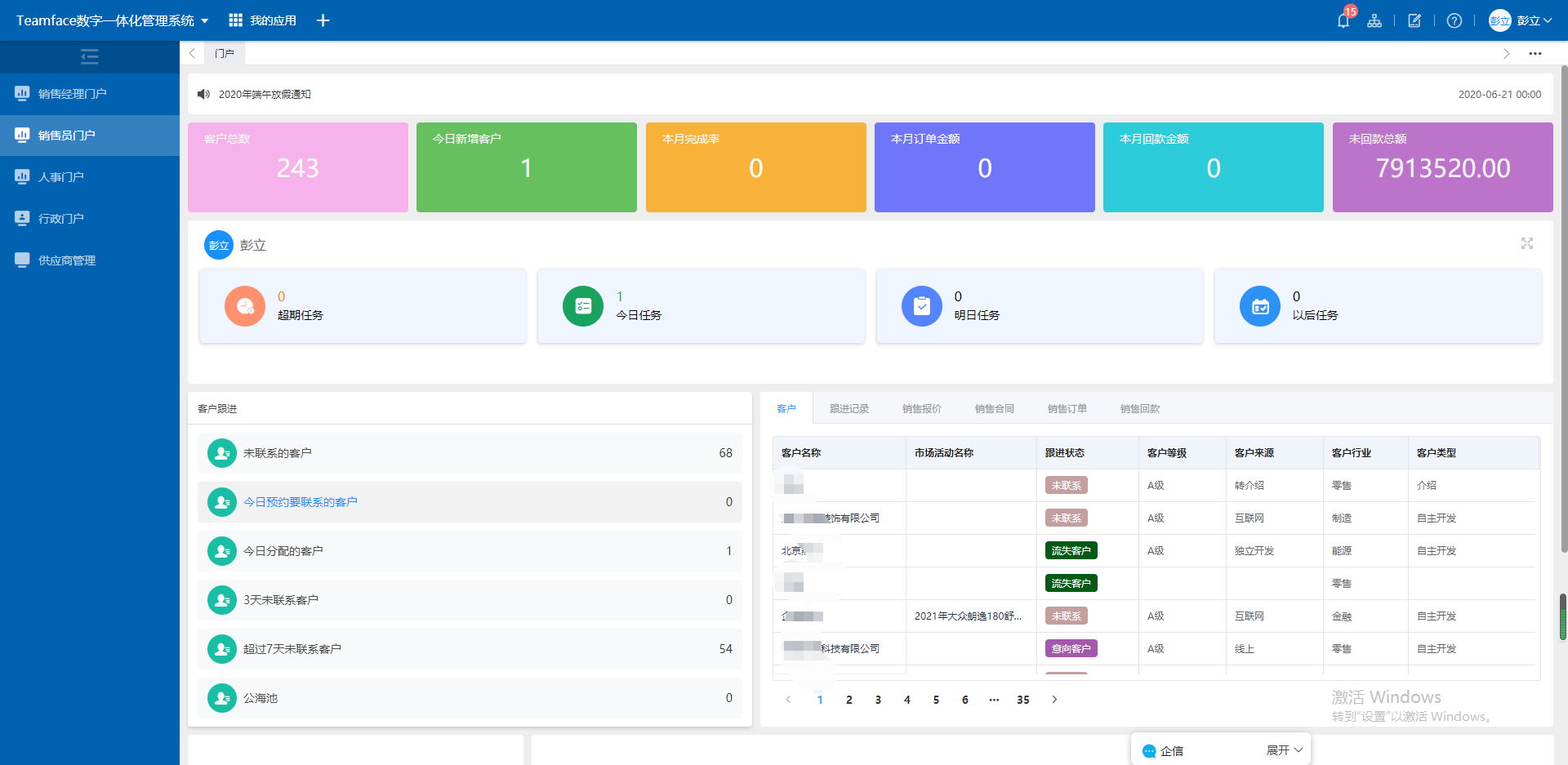The height and width of the screenshot is (765, 1568).
Task: Click the edit note icon in header
Action: coord(1414,20)
